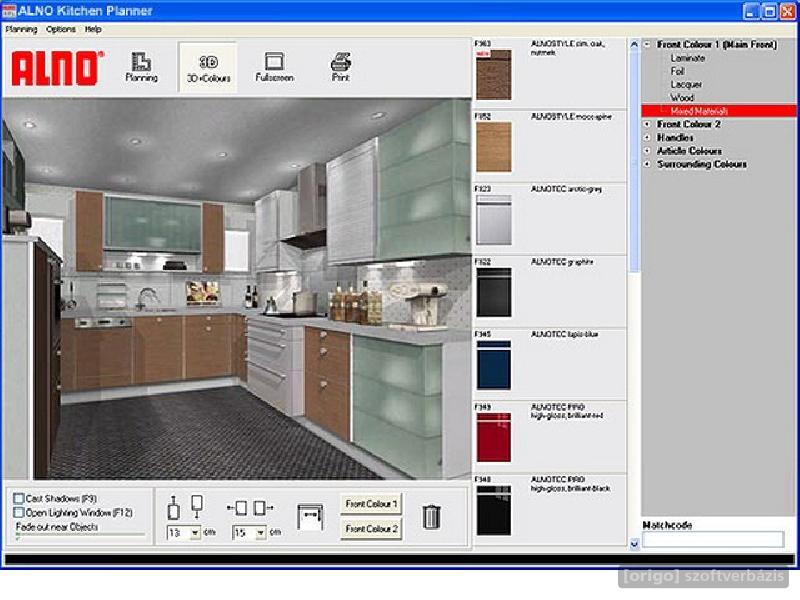Click the Matchcode input field
The height and width of the screenshot is (600, 800).
tap(713, 539)
